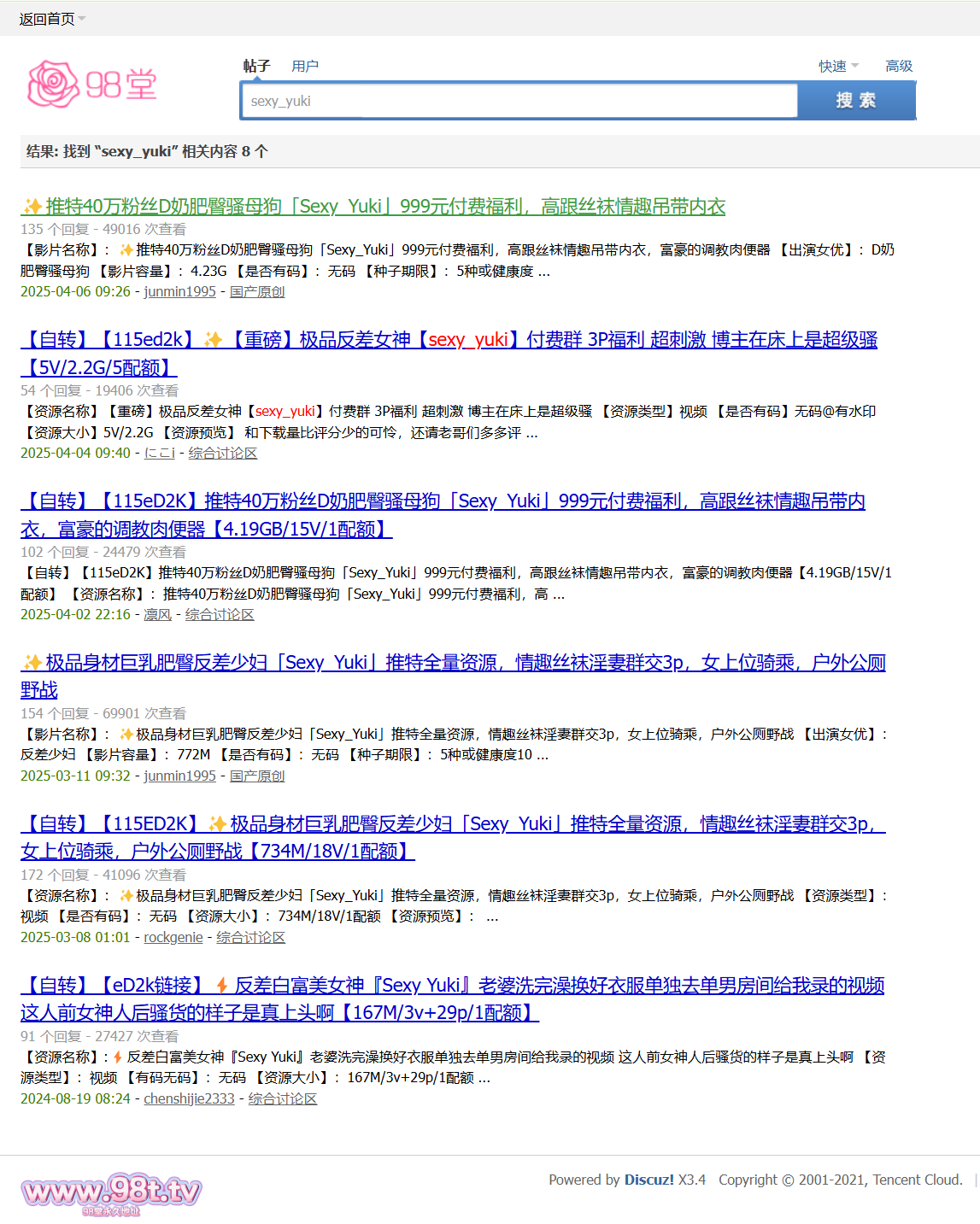Expand the 快速 search dropdown
Viewport: 980px width, 1224px height.
tap(837, 67)
